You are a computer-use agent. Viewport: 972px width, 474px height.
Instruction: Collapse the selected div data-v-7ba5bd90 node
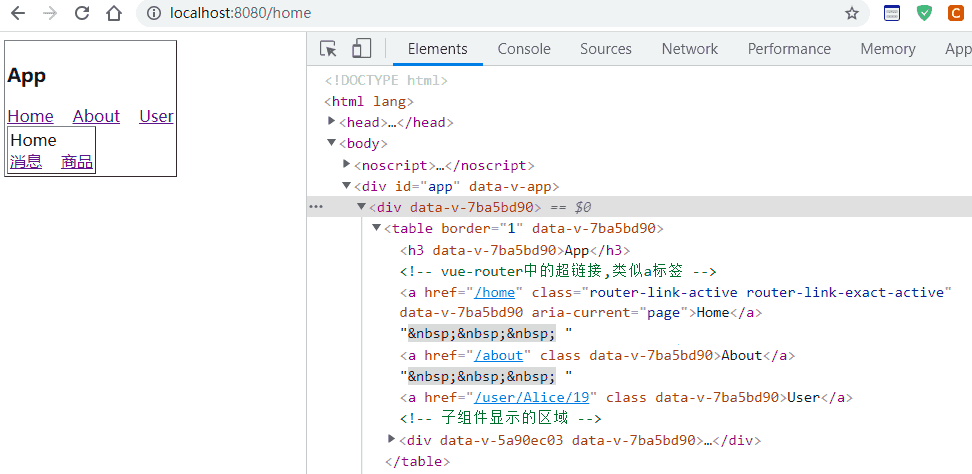click(x=361, y=207)
